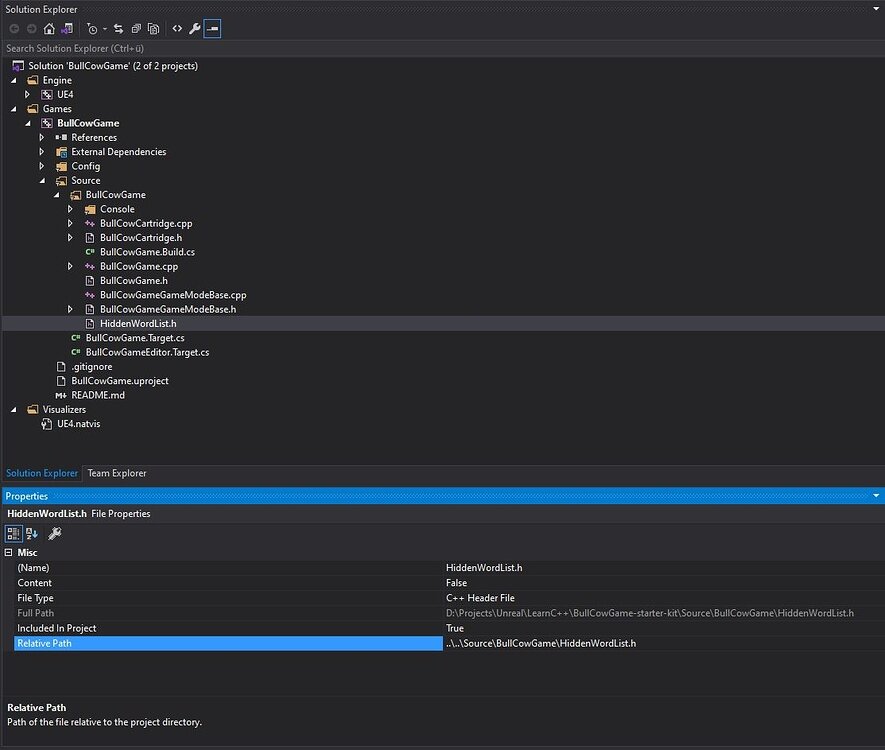
Task: Click the Home icon in Solution Explorer toolbar
Action: point(48,29)
